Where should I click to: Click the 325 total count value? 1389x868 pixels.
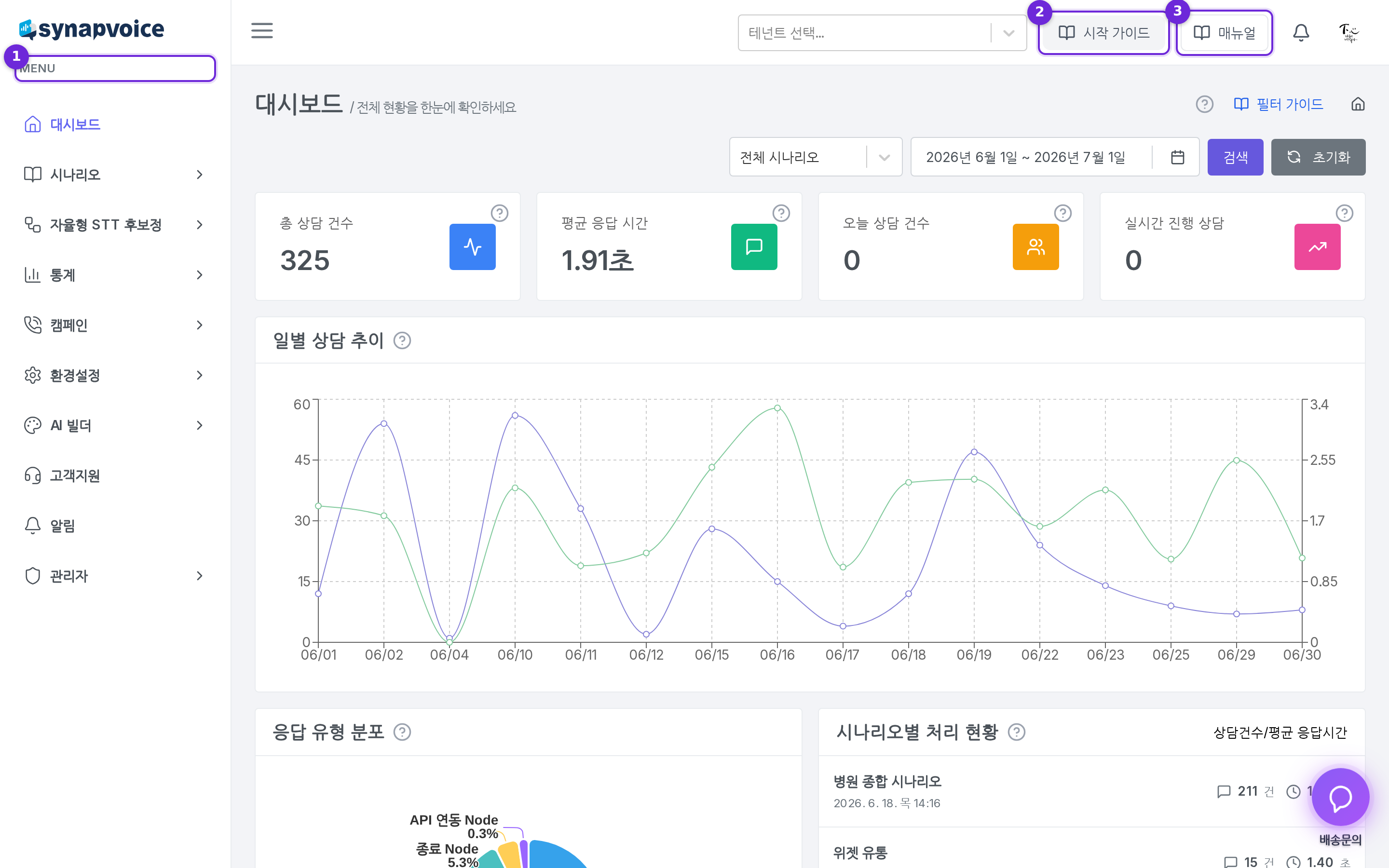[305, 260]
